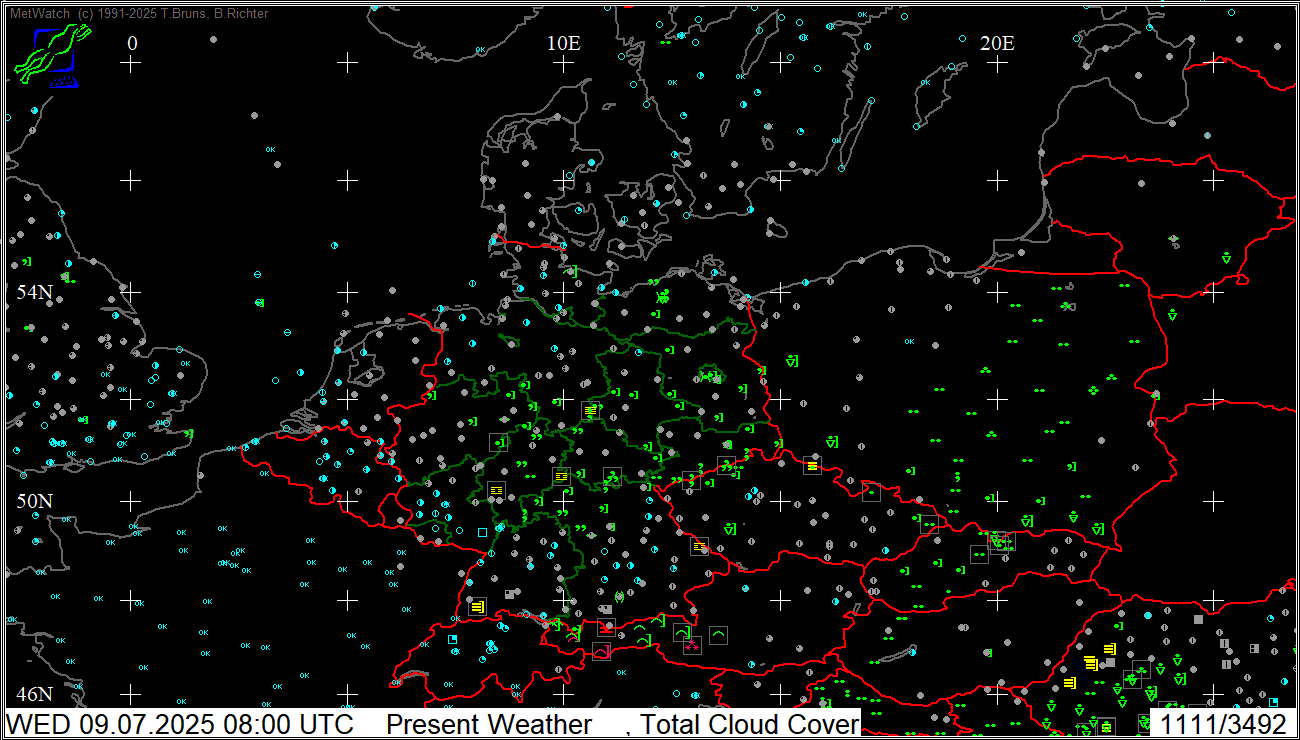The image size is (1300, 740).
Task: Select boxed yellow fog symbol in central Germany
Action: point(561,476)
